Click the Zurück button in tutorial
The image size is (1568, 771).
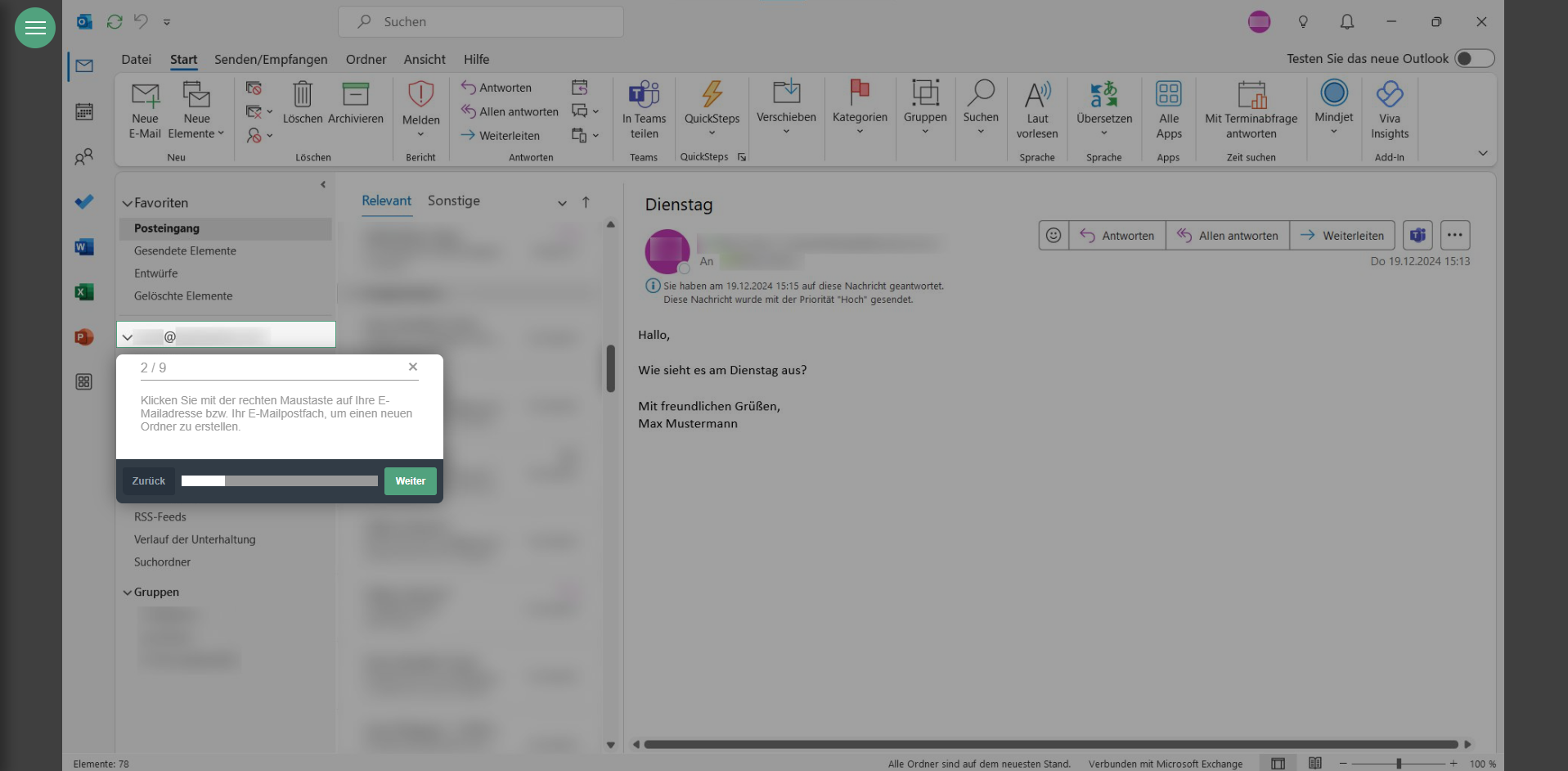click(x=149, y=481)
